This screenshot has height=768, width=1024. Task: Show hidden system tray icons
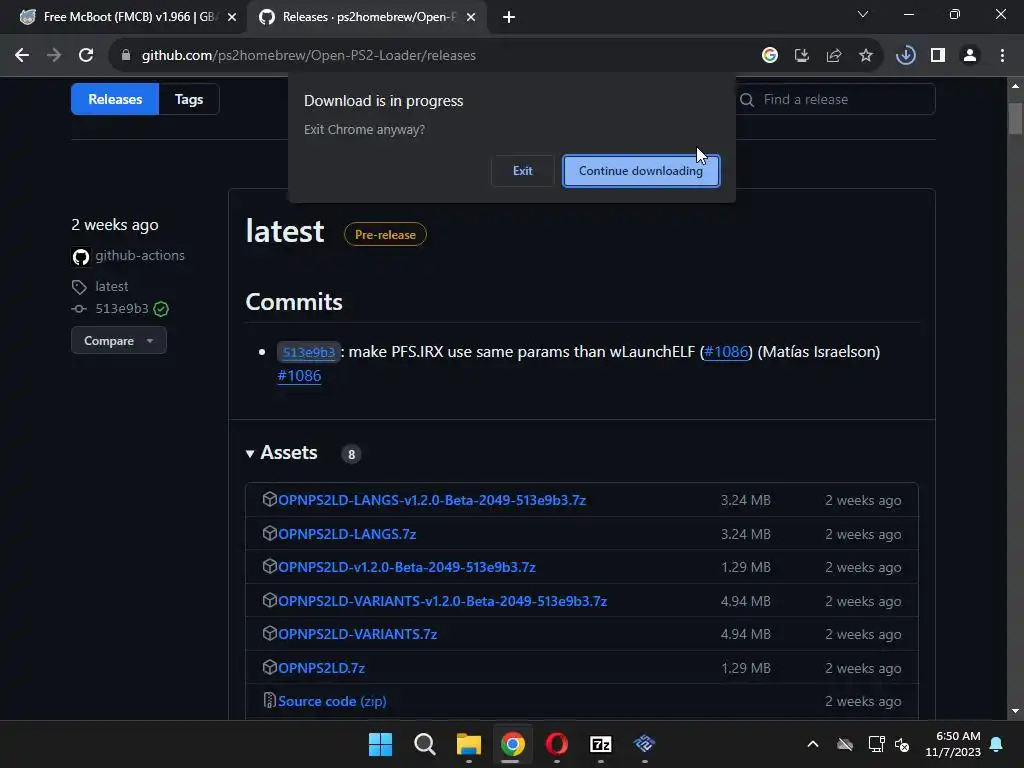813,744
